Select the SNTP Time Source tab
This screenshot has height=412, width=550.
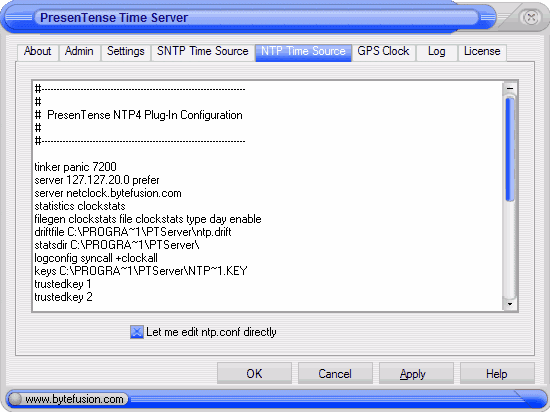(x=203, y=52)
